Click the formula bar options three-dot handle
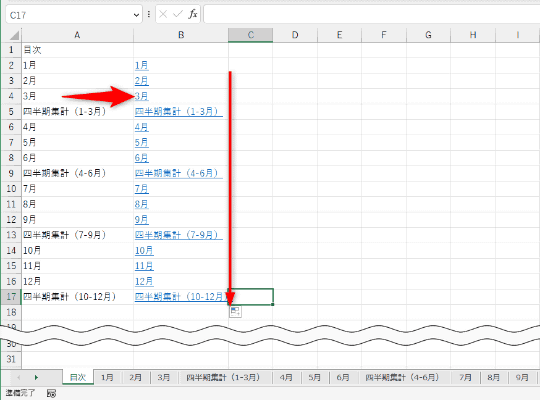This screenshot has height=400, width=540. 149,14
